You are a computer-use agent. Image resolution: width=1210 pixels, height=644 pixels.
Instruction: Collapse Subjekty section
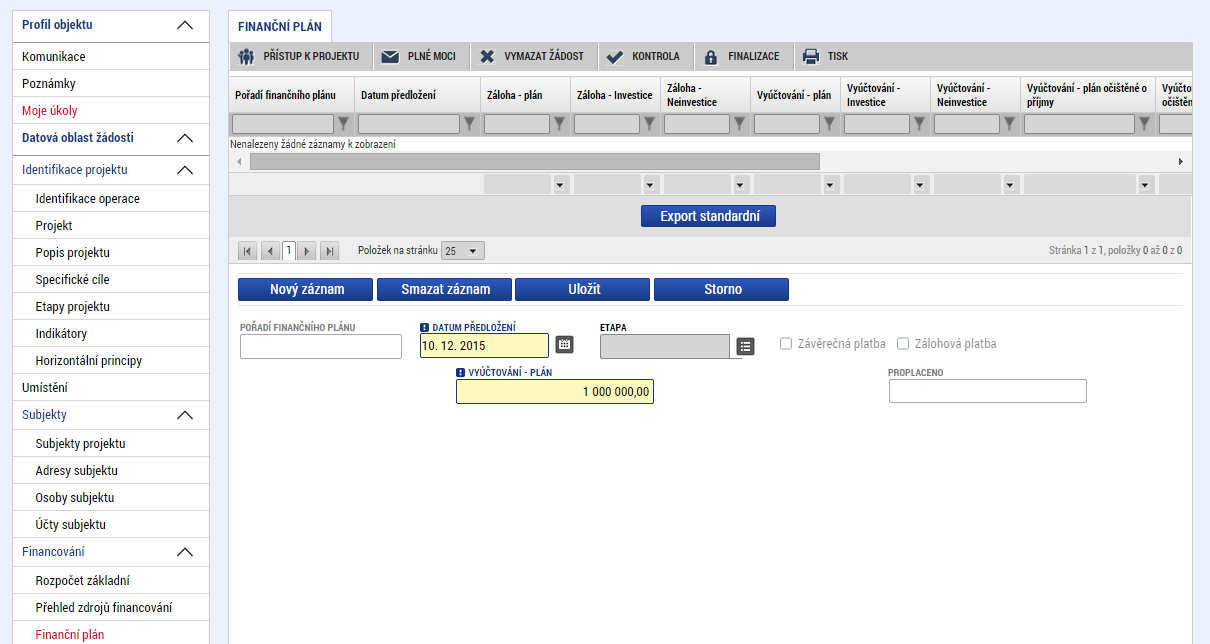185,415
